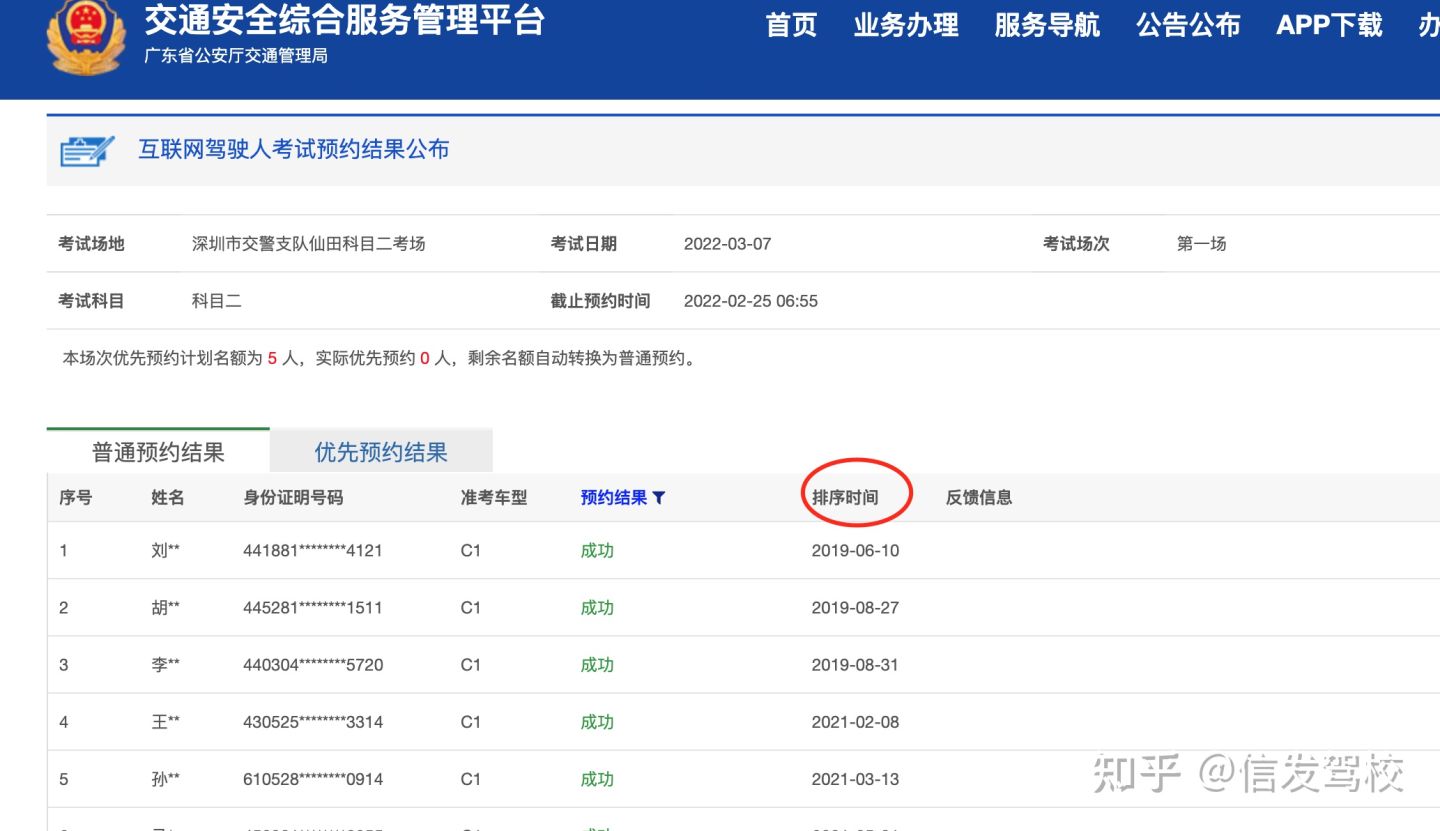The height and width of the screenshot is (831, 1440).
Task: Open the 业务办理 business handling menu
Action: pyautogui.click(x=905, y=27)
